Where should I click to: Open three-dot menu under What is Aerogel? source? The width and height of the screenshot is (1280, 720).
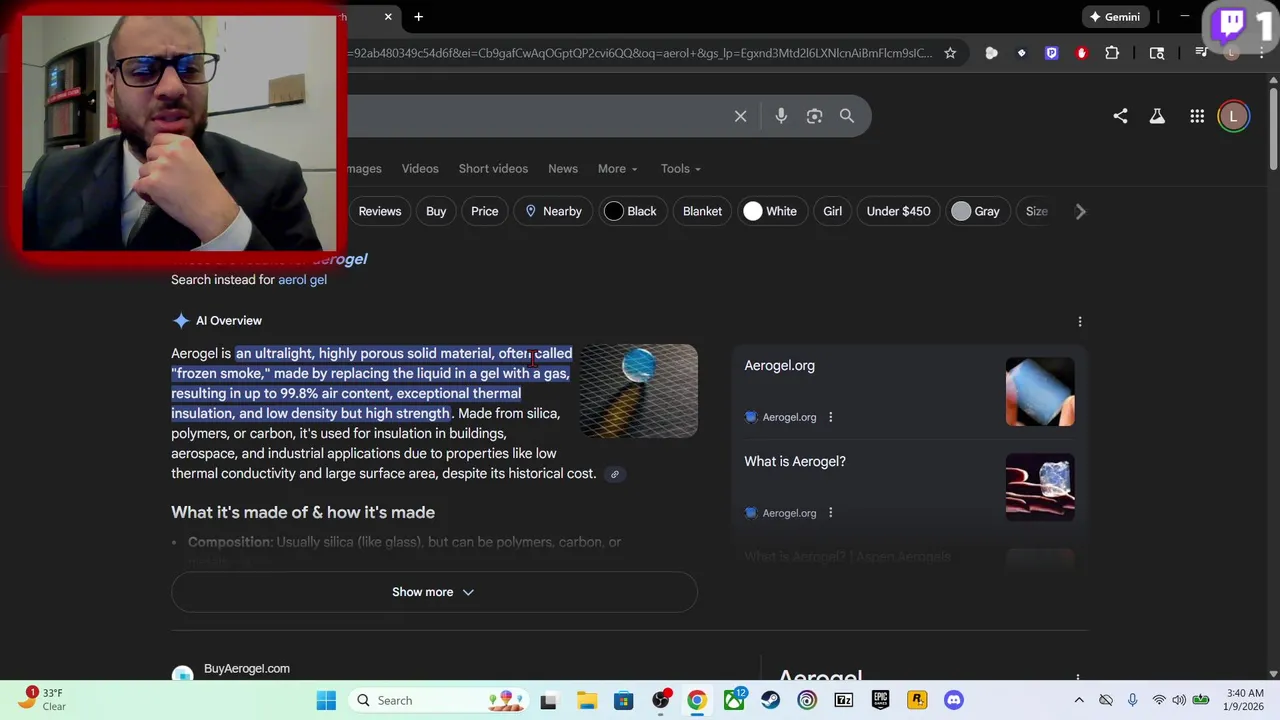tap(830, 513)
